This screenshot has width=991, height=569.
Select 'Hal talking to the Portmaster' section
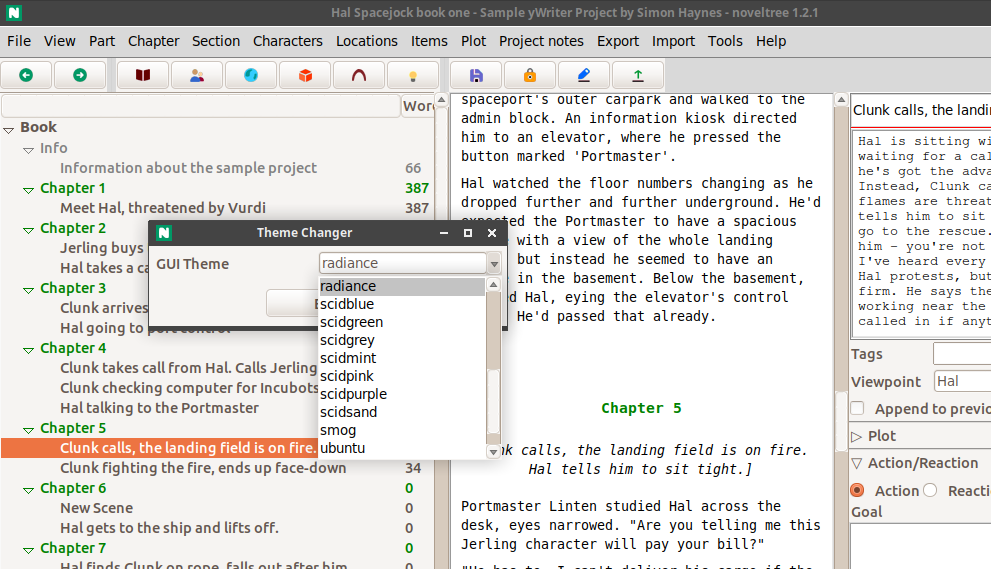tap(159, 408)
